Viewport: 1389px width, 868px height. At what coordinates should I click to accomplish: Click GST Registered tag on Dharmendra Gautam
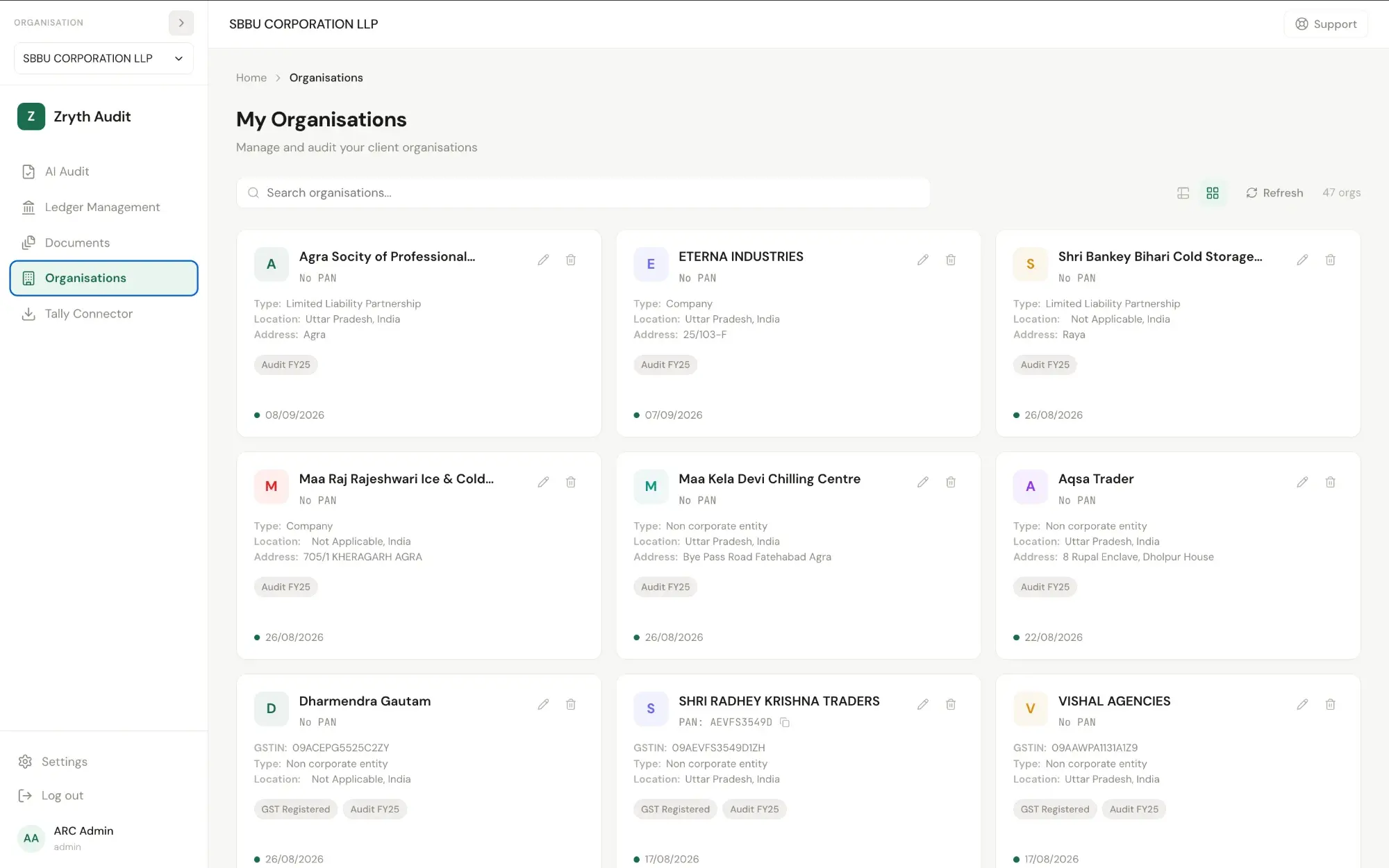(x=295, y=809)
